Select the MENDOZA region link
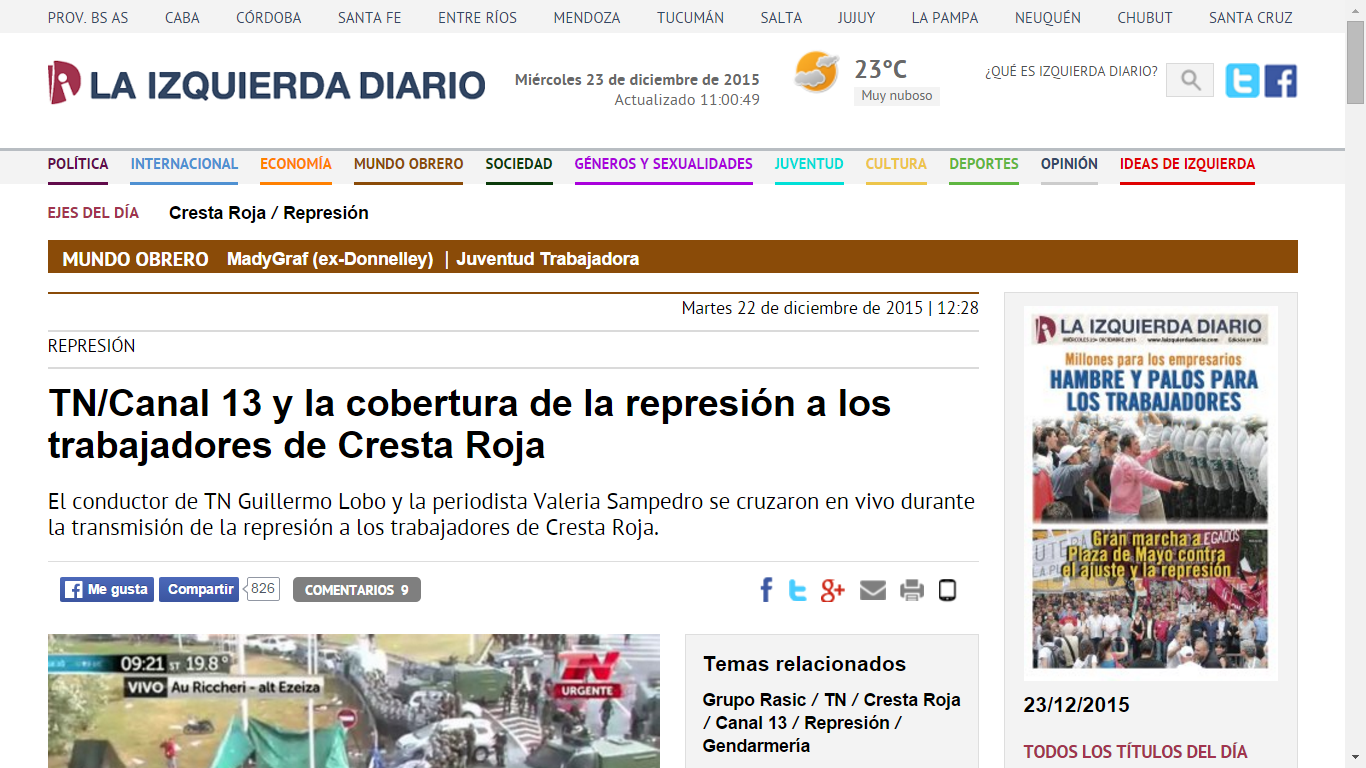 click(x=587, y=18)
